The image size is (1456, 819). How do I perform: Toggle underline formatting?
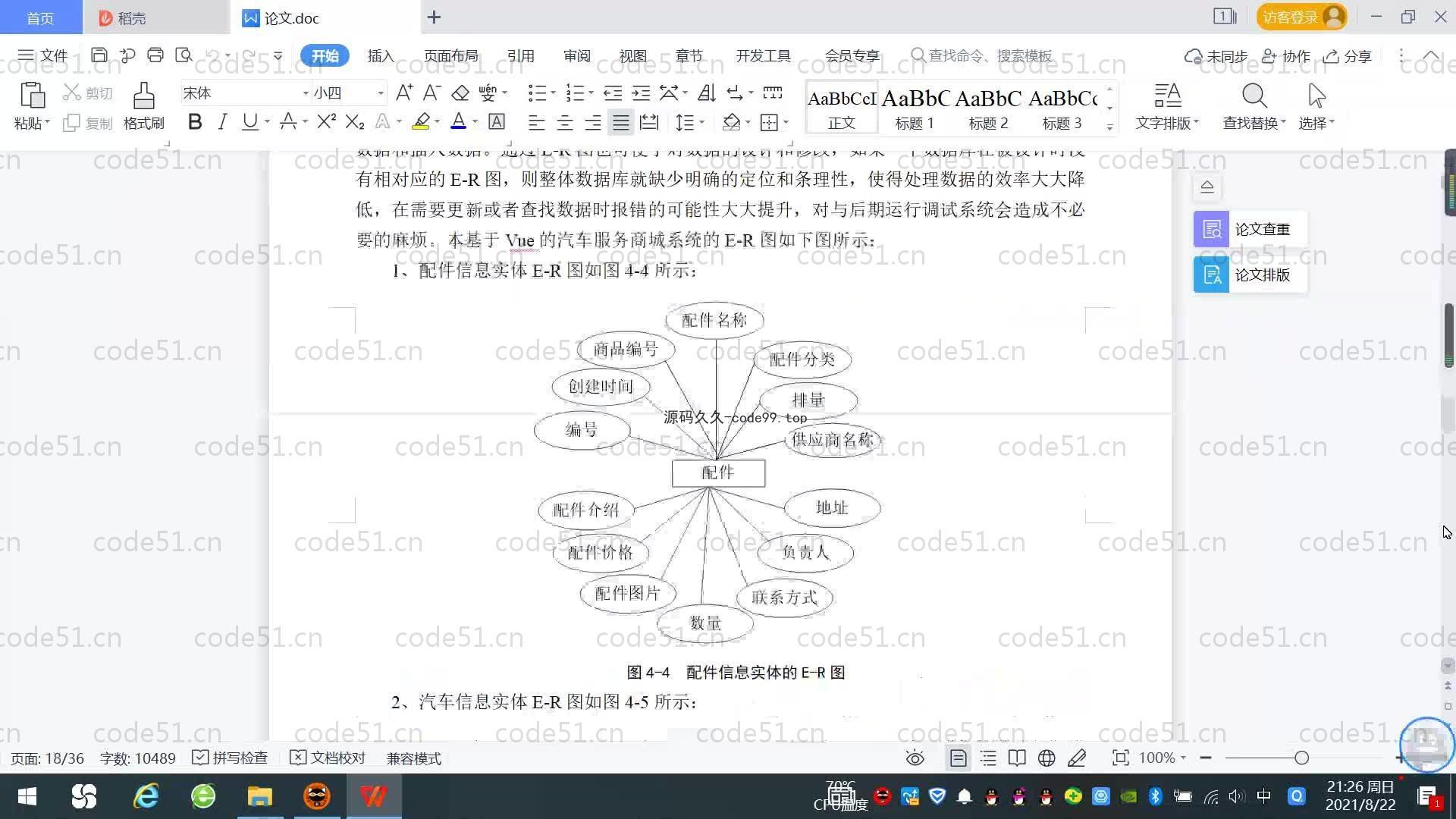(x=249, y=121)
